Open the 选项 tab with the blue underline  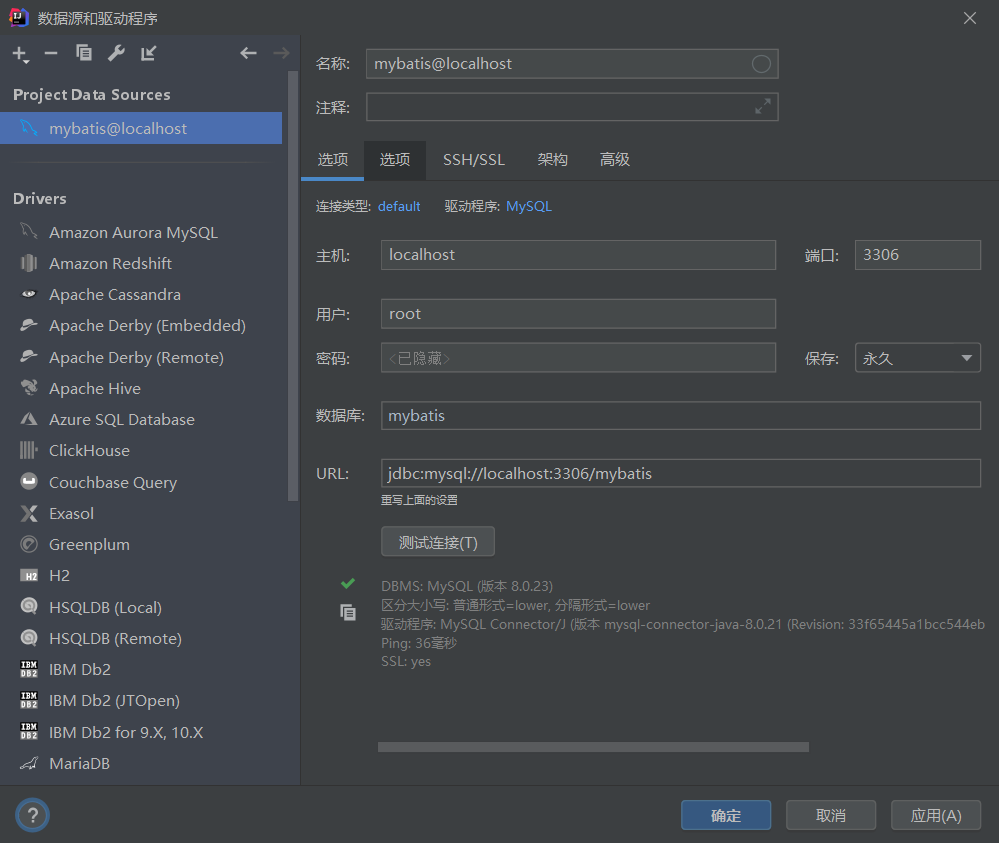(x=333, y=159)
